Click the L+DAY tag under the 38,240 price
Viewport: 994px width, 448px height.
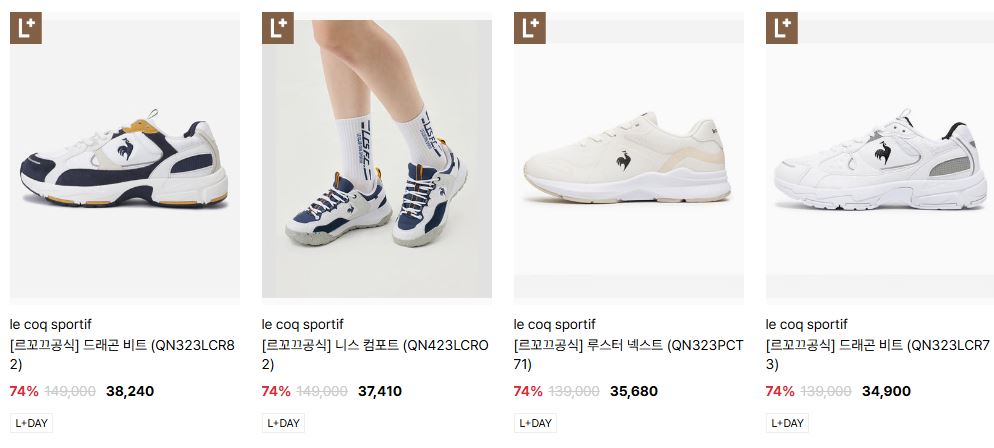coord(31,423)
